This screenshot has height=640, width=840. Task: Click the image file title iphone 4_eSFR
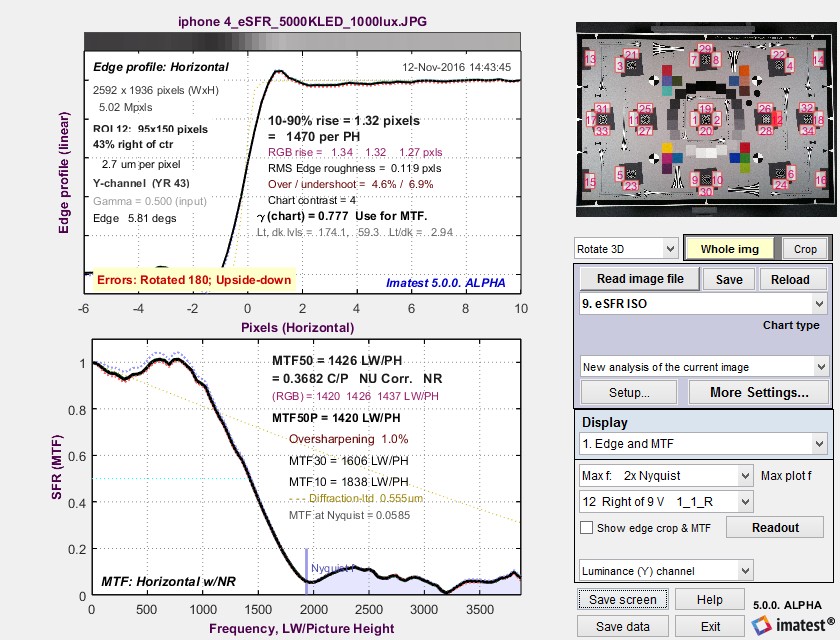(302, 21)
